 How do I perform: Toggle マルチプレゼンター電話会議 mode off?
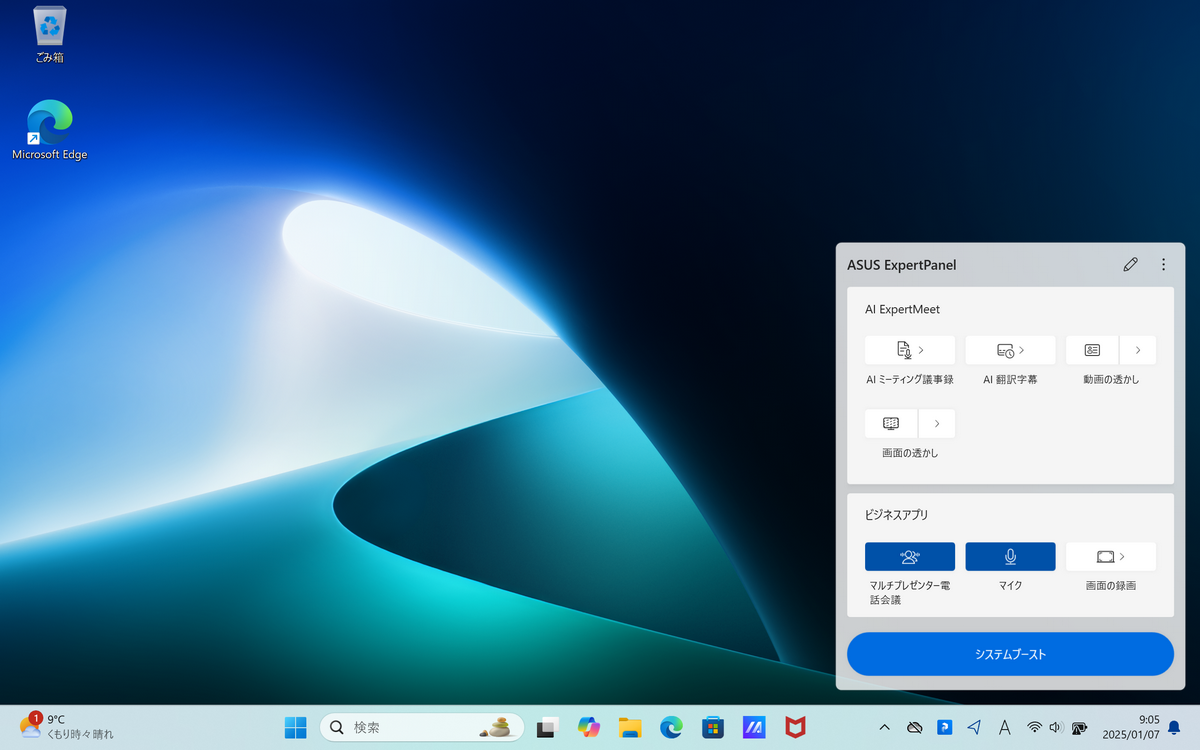tap(909, 557)
